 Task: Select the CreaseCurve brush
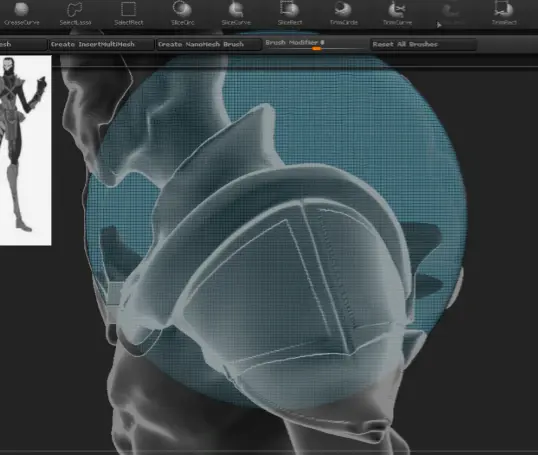(21, 13)
